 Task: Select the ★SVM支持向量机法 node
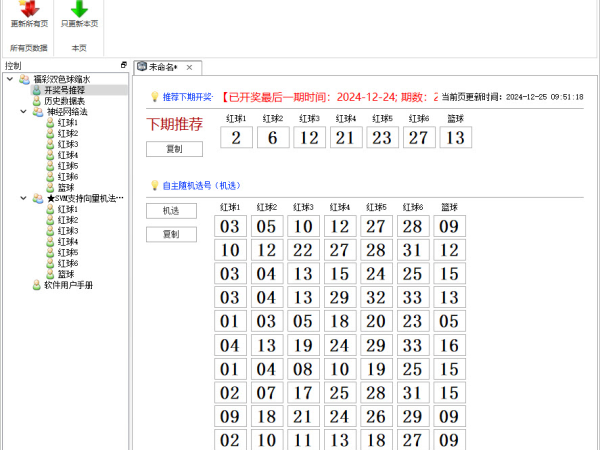(85, 198)
